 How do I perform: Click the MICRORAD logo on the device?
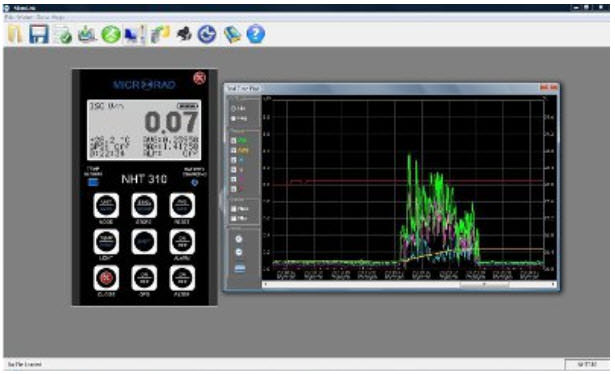[144, 85]
